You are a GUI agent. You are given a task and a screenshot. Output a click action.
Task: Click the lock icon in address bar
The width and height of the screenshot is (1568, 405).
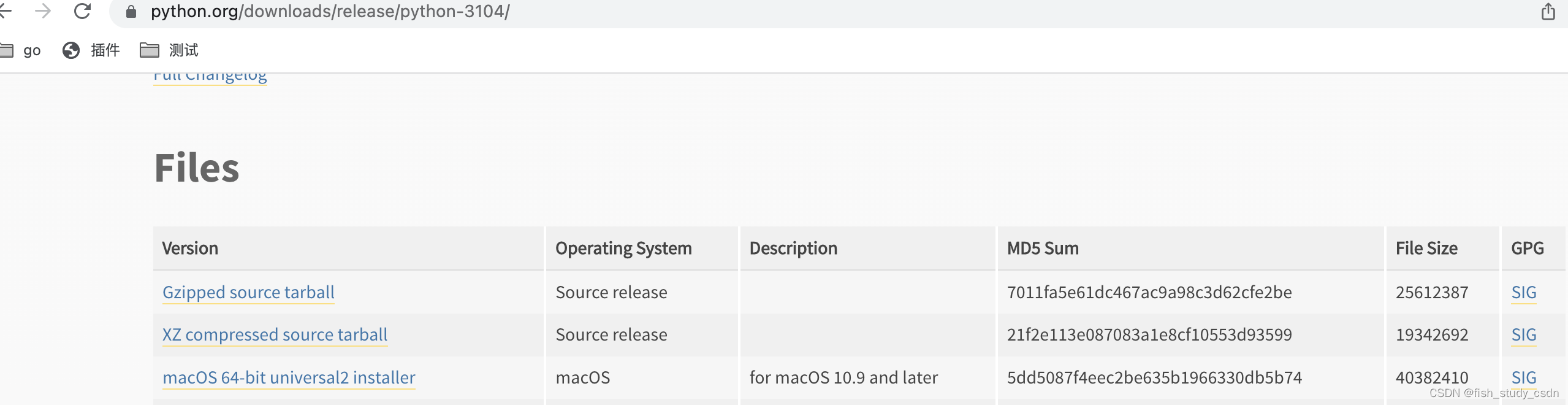pyautogui.click(x=131, y=12)
